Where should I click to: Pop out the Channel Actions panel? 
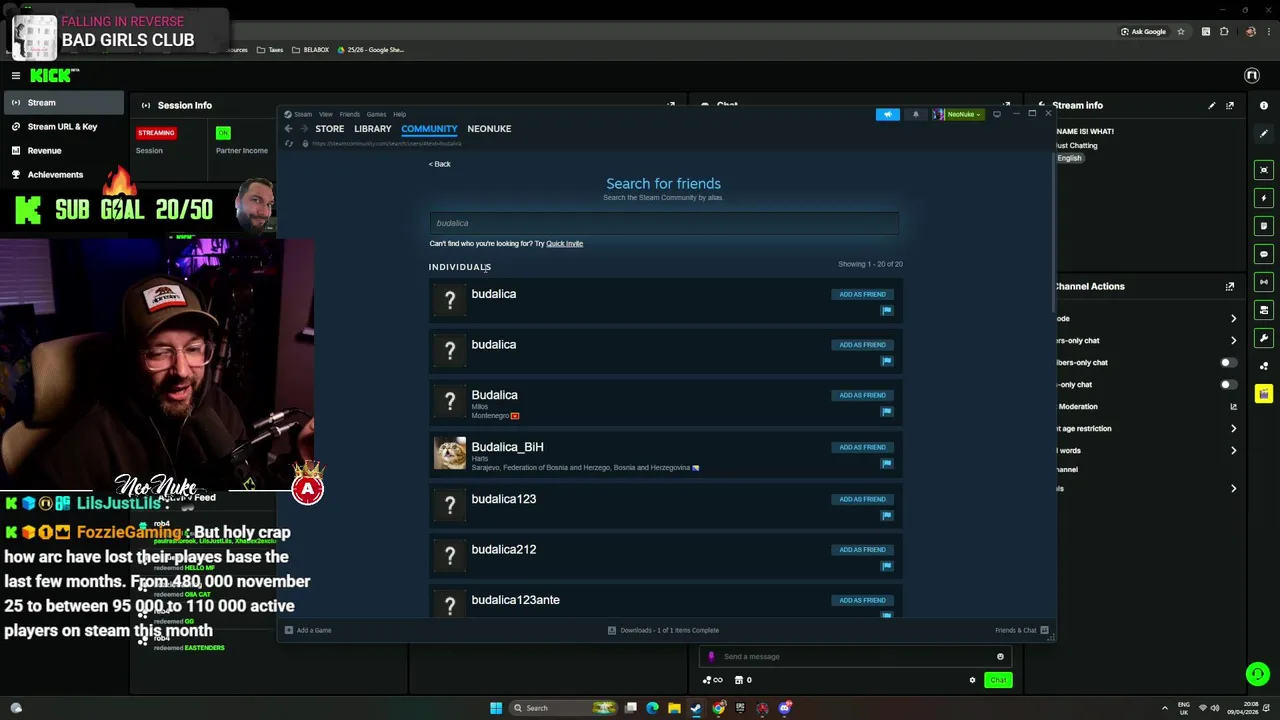point(1230,286)
